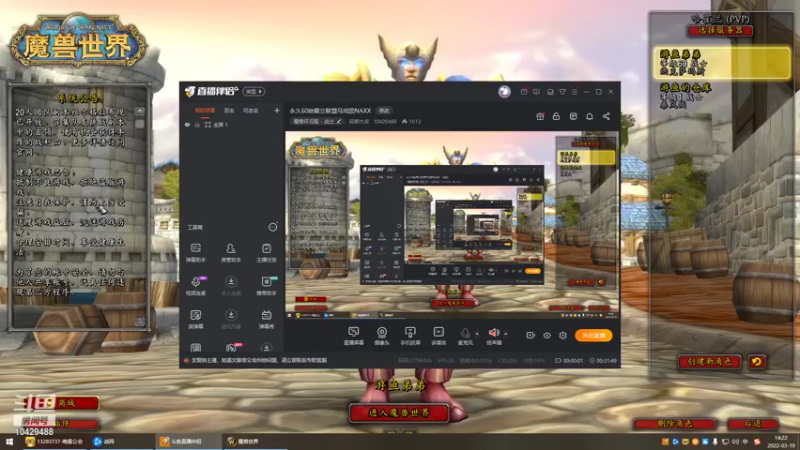Click the gift box icon with a red dot
The height and width of the screenshot is (450, 800).
click(x=540, y=116)
